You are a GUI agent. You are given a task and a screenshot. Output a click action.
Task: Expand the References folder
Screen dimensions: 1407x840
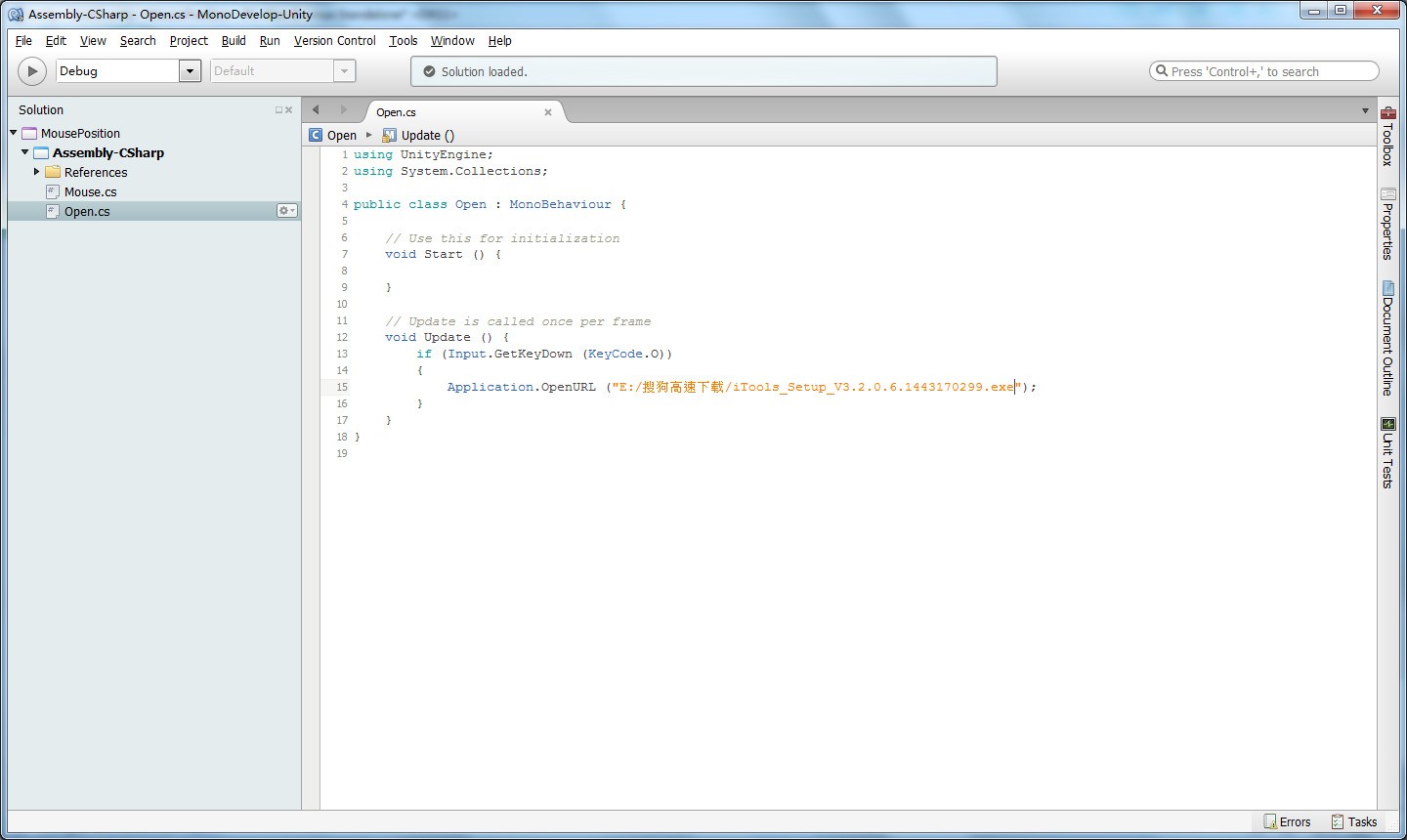point(37,172)
